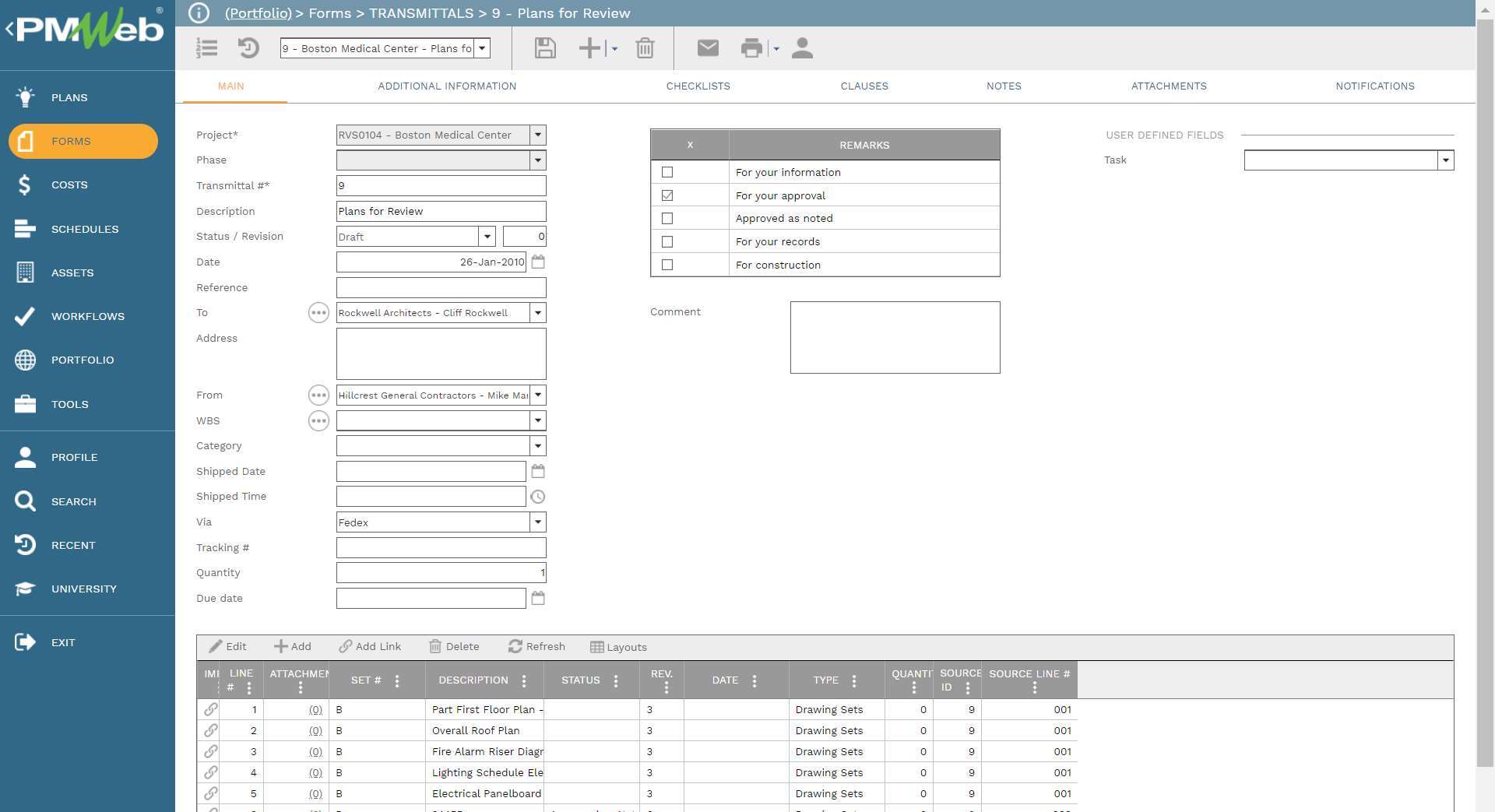The height and width of the screenshot is (812, 1495).
Task: Click the history revert icon in toolbar
Action: click(x=248, y=48)
